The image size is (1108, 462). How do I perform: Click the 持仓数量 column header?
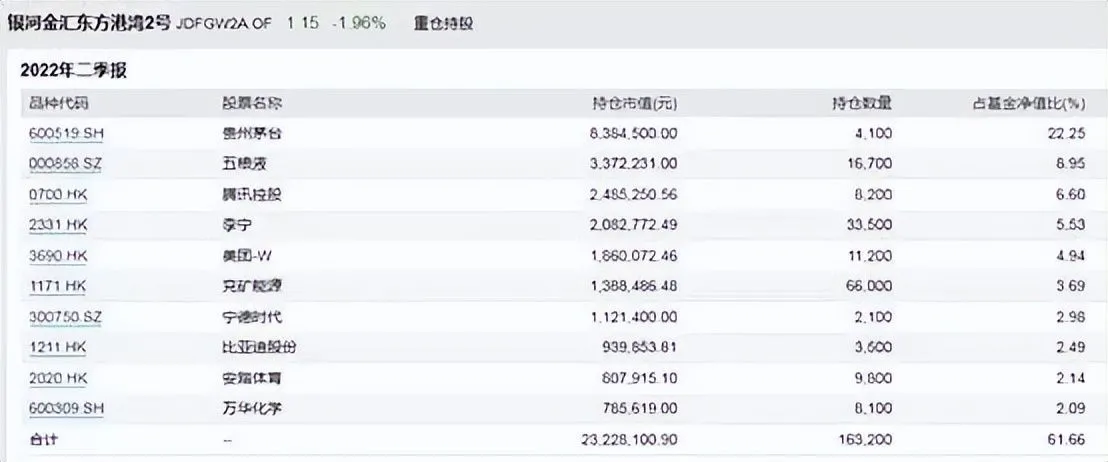[x=861, y=104]
